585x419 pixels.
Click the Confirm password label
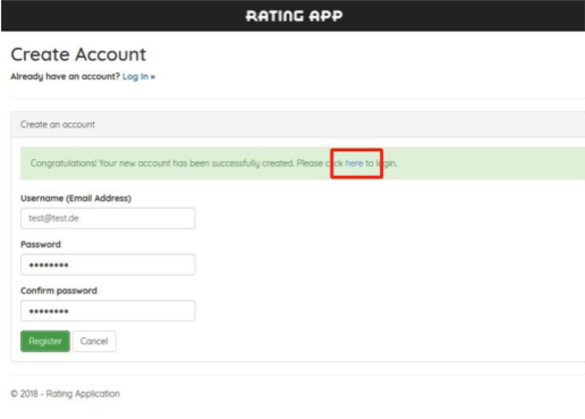pos(59,291)
